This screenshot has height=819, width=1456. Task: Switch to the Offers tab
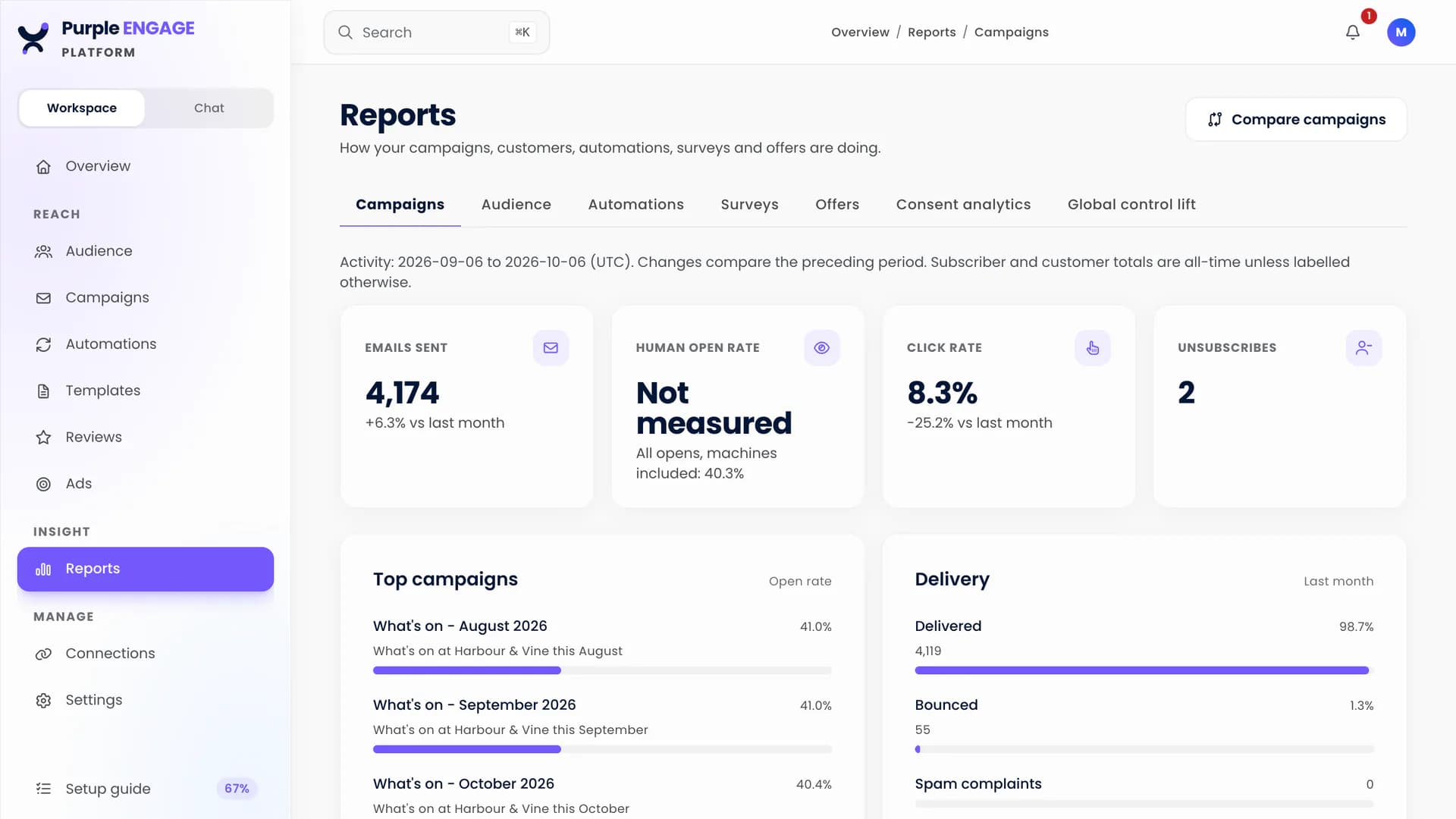coord(836,204)
